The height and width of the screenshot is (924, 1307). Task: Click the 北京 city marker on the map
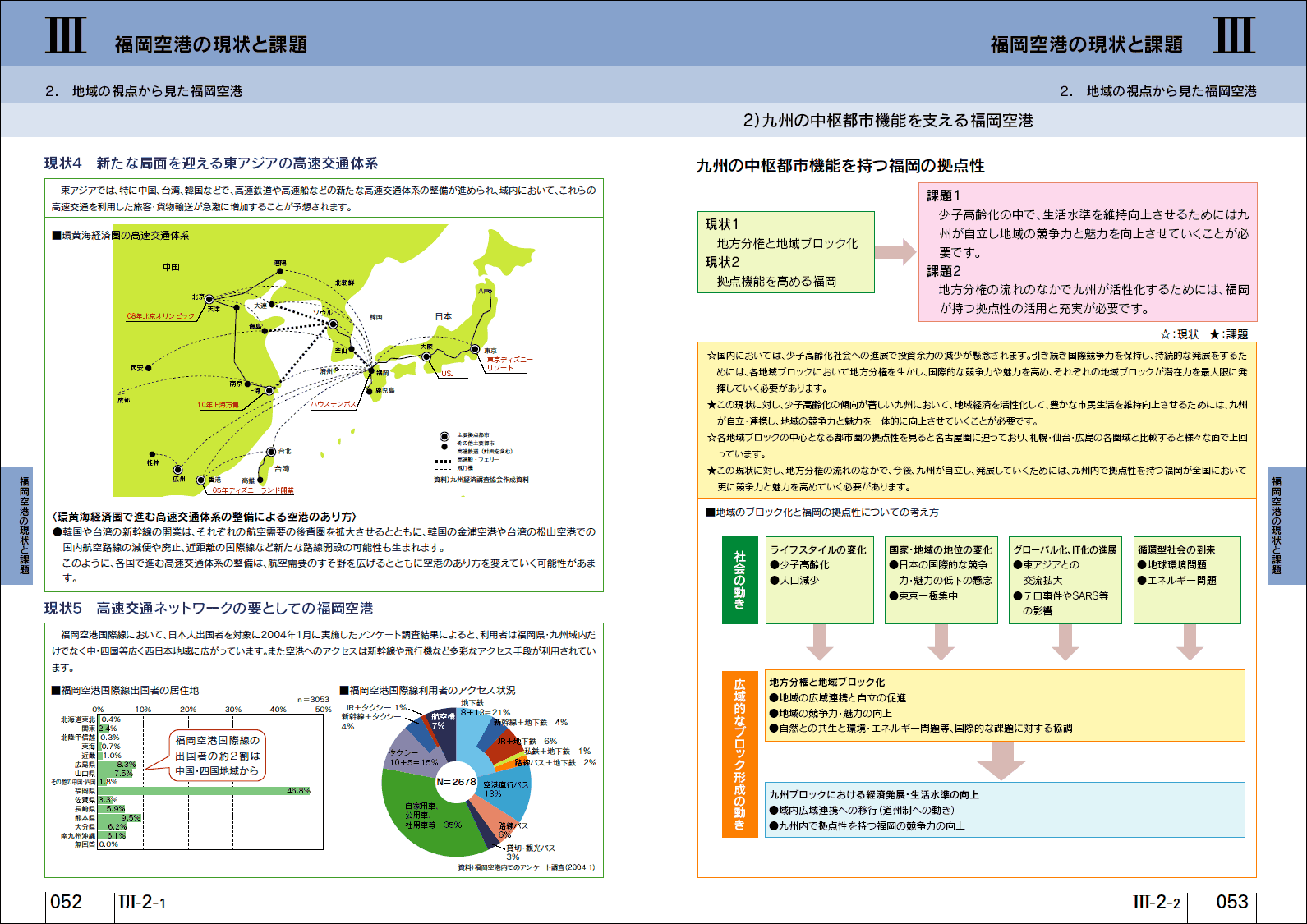tap(209, 299)
